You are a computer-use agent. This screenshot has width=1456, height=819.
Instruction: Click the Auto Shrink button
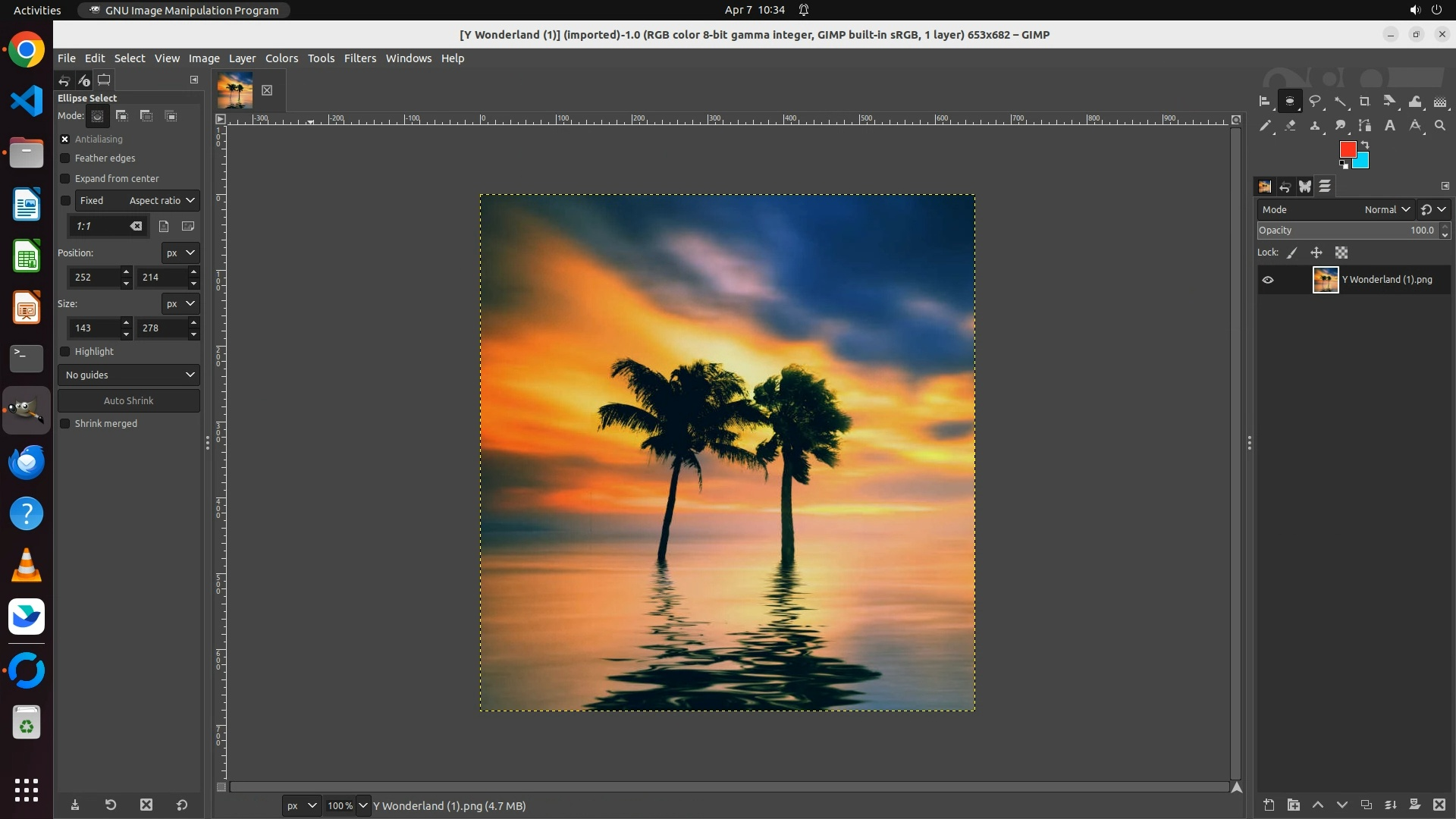click(128, 400)
